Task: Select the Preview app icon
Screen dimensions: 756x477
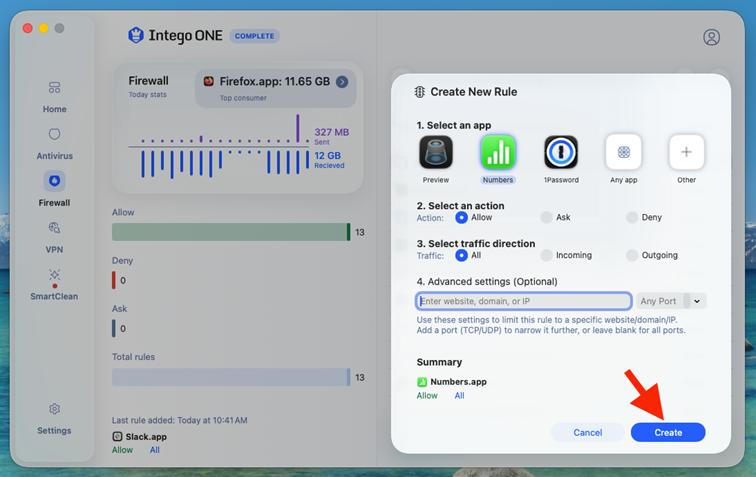Action: click(x=435, y=152)
